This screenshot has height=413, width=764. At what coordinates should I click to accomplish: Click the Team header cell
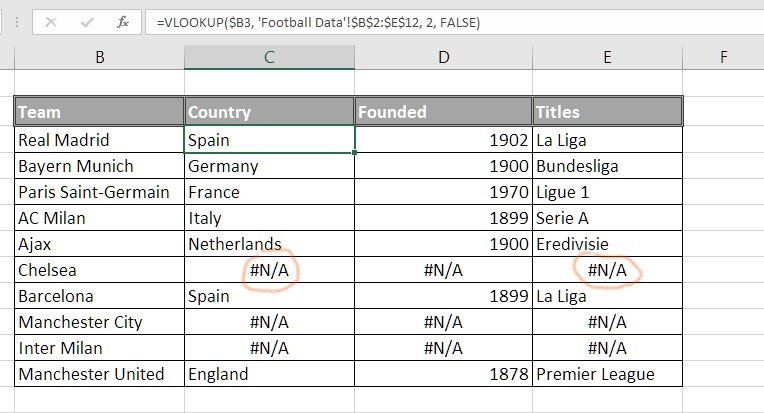click(99, 112)
